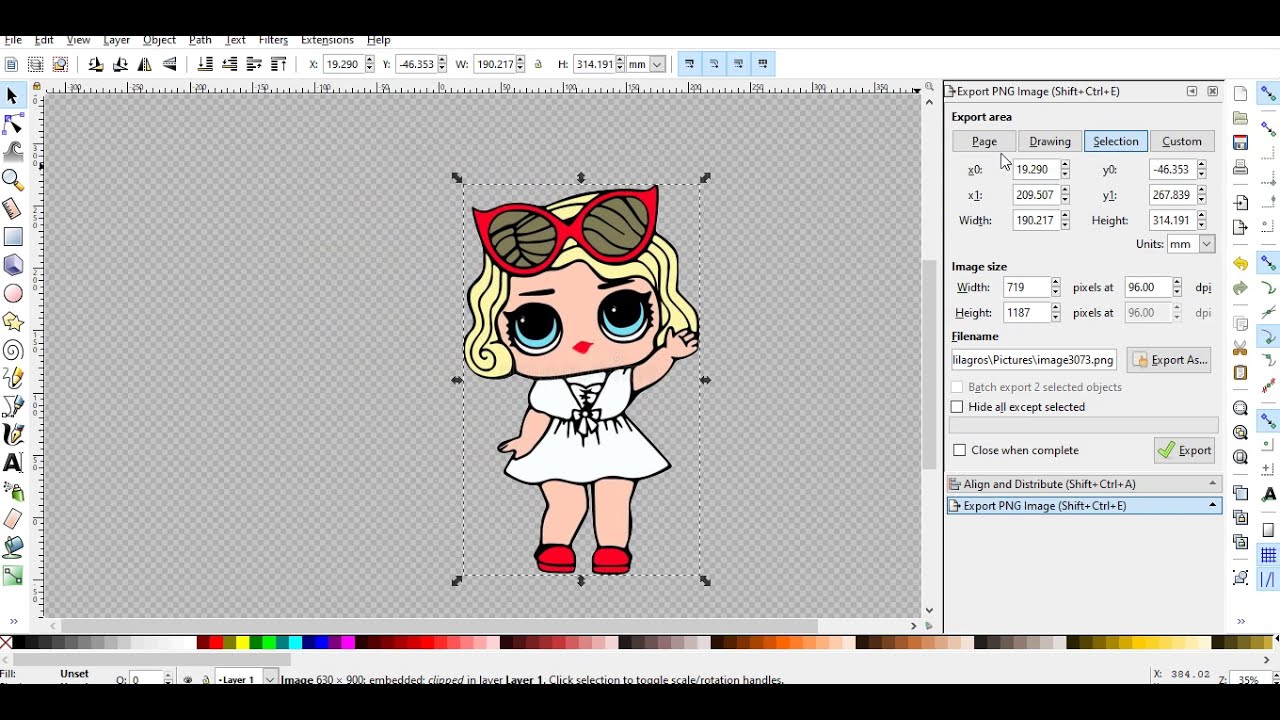
Task: Select the Text tool
Action: 13,463
